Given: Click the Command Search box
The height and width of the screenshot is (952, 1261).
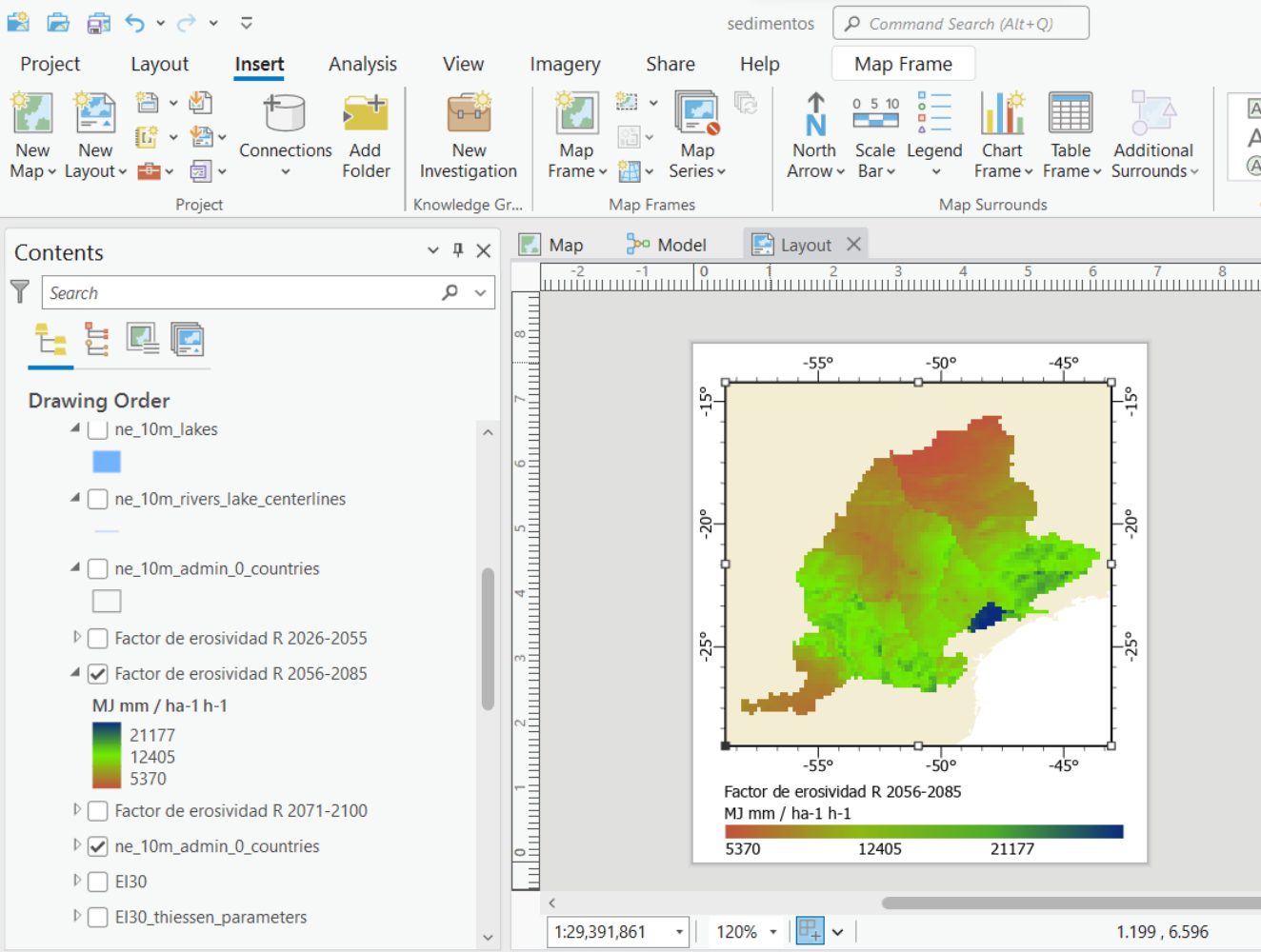Looking at the screenshot, I should tap(960, 23).
